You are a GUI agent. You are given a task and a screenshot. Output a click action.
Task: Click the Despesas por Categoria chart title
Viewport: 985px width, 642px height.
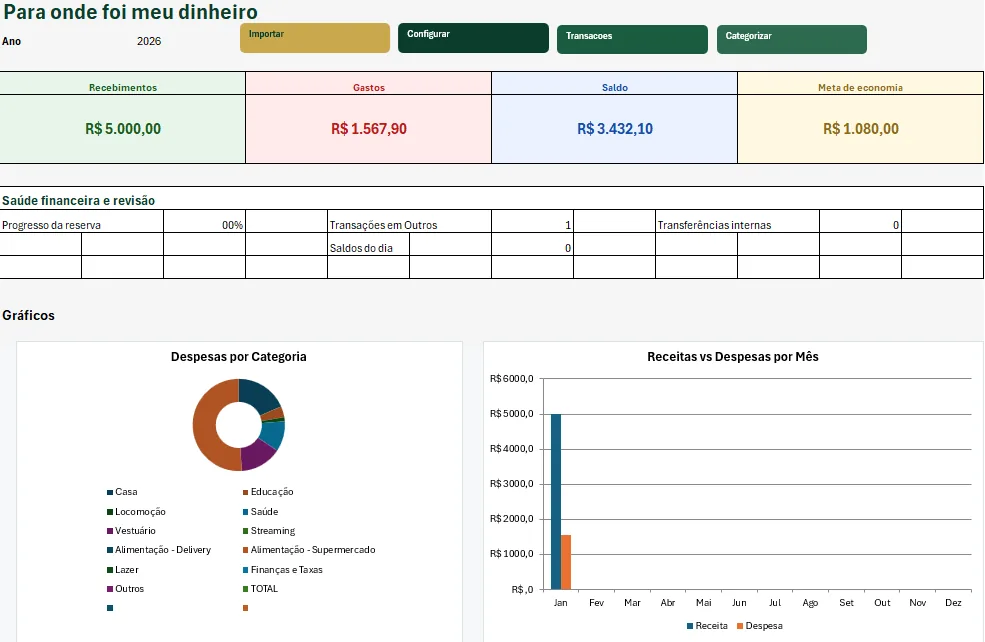point(239,357)
